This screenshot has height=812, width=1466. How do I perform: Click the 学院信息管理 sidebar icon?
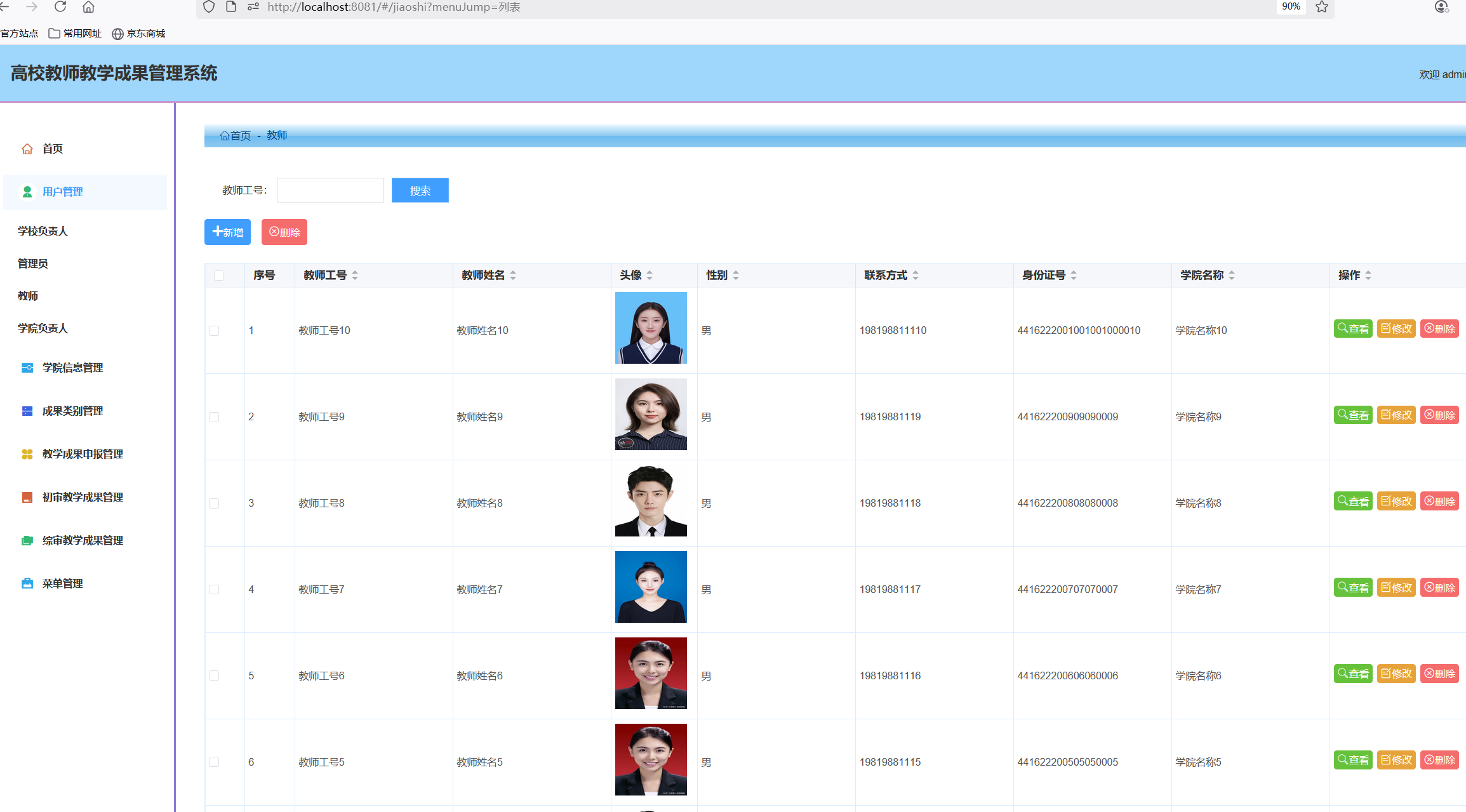click(x=27, y=368)
